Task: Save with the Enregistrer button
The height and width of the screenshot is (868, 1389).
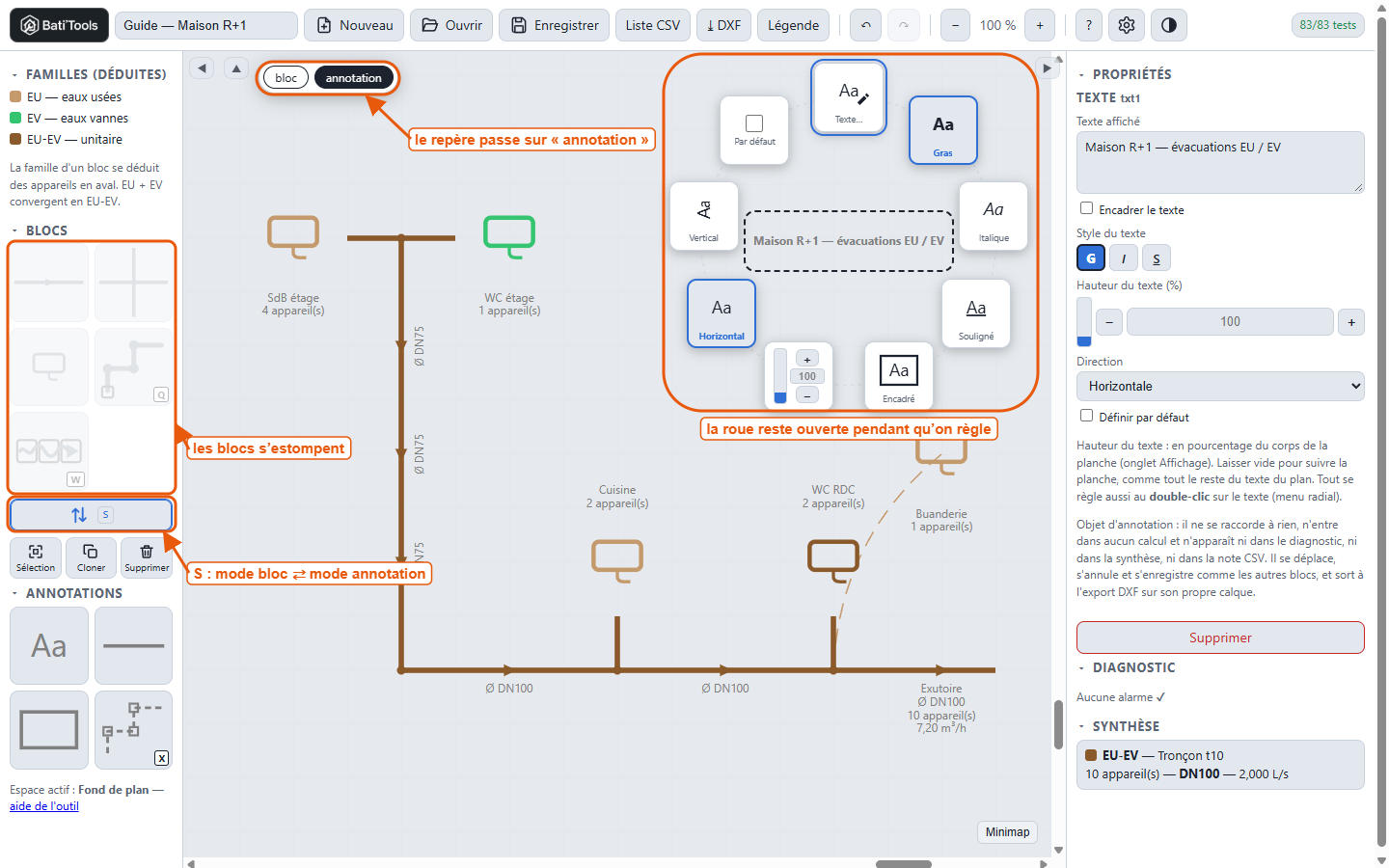Action: click(x=555, y=25)
